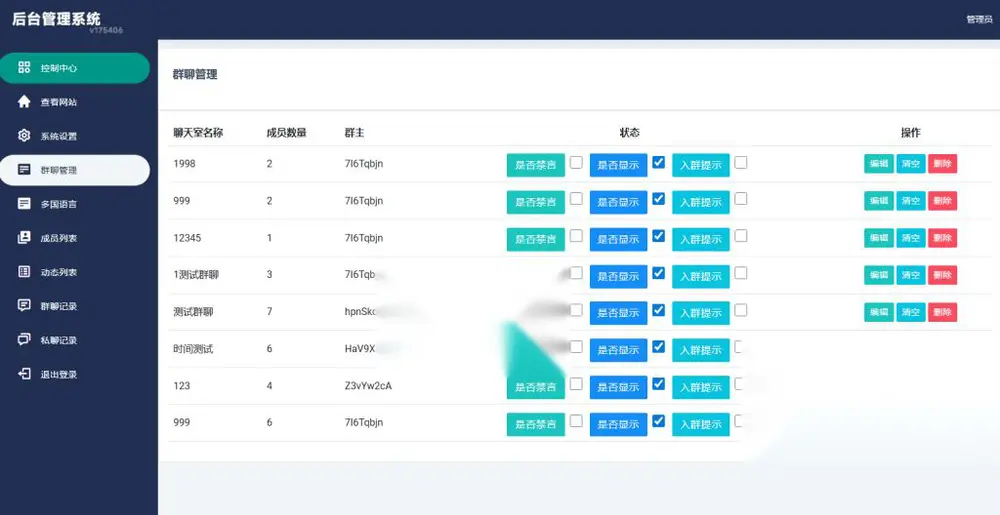Click chat room name 1测试群聊
Viewport: 1000px width, 515px height.
tap(196, 275)
